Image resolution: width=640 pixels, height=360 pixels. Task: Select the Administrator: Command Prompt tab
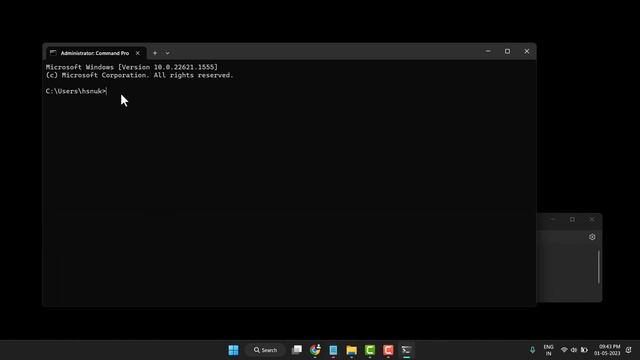95,53
